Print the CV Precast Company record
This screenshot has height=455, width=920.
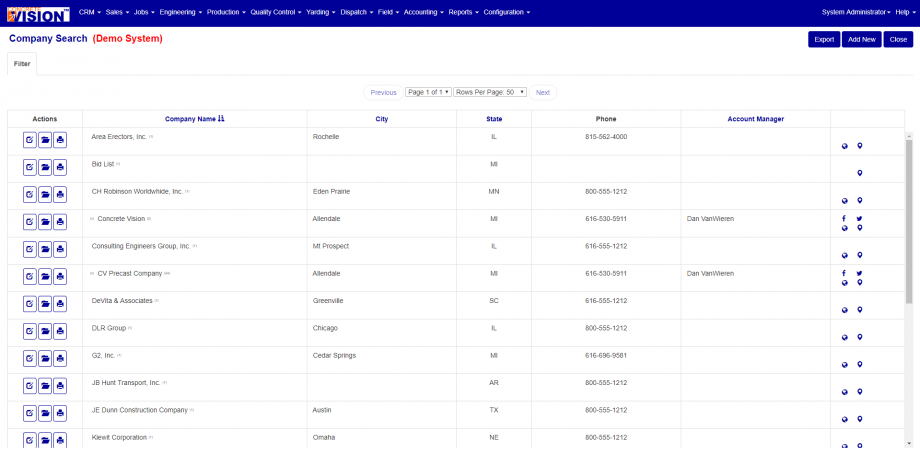[x=60, y=277]
